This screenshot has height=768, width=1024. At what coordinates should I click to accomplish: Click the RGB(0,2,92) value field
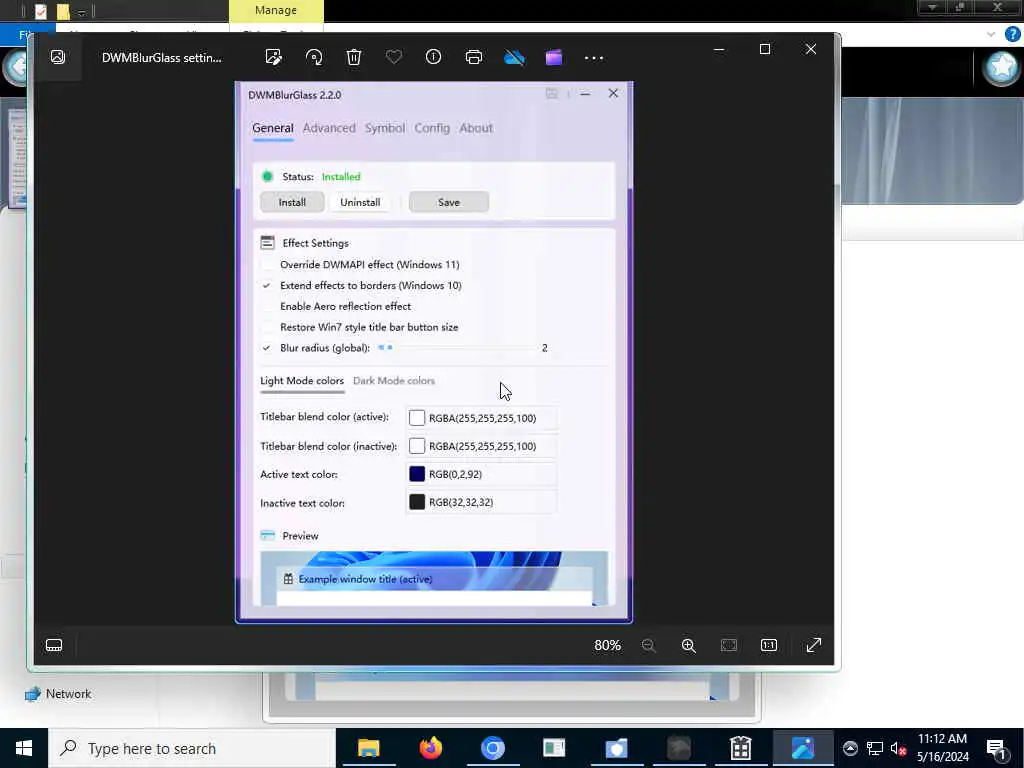481,474
